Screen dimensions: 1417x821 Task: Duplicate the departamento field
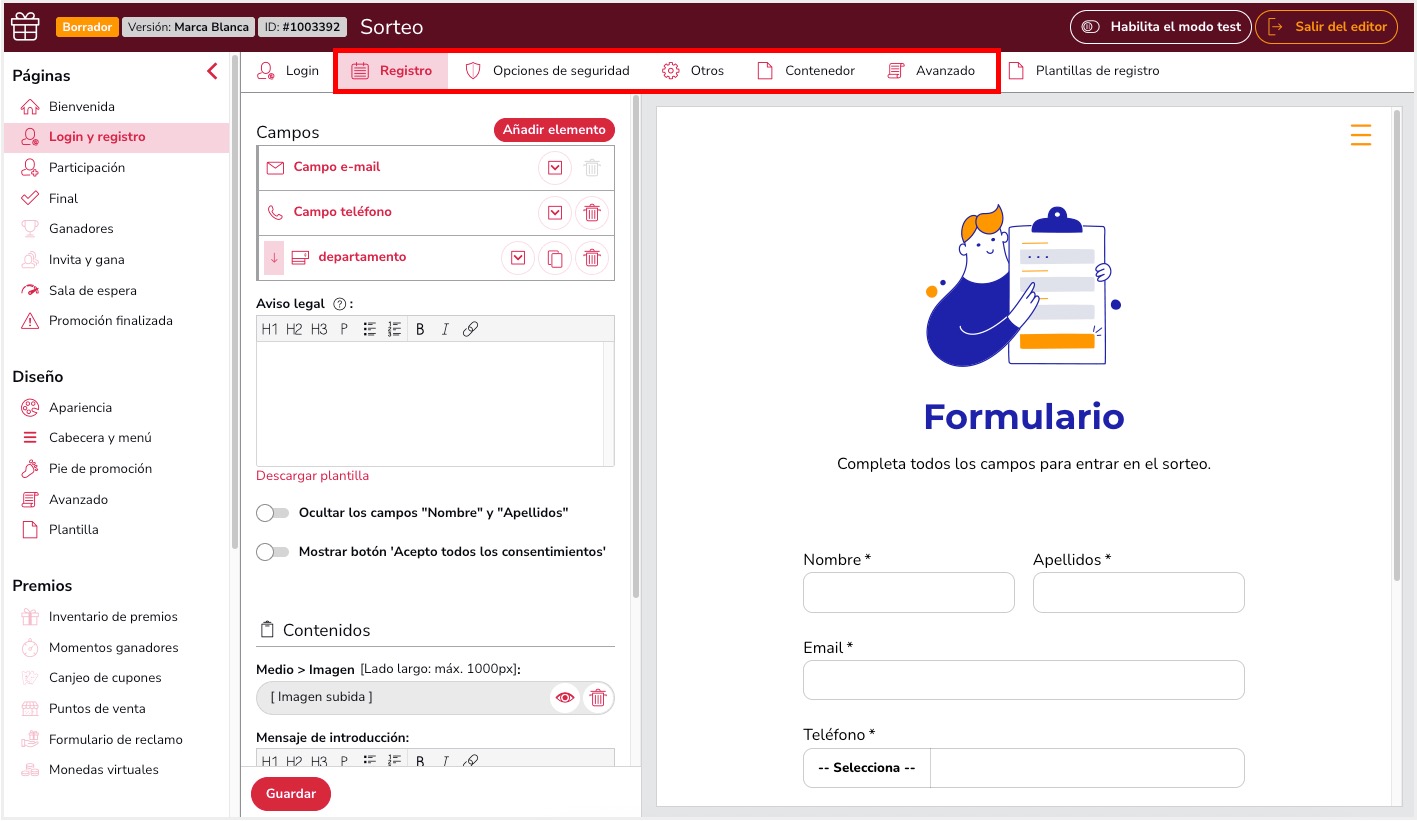[554, 257]
